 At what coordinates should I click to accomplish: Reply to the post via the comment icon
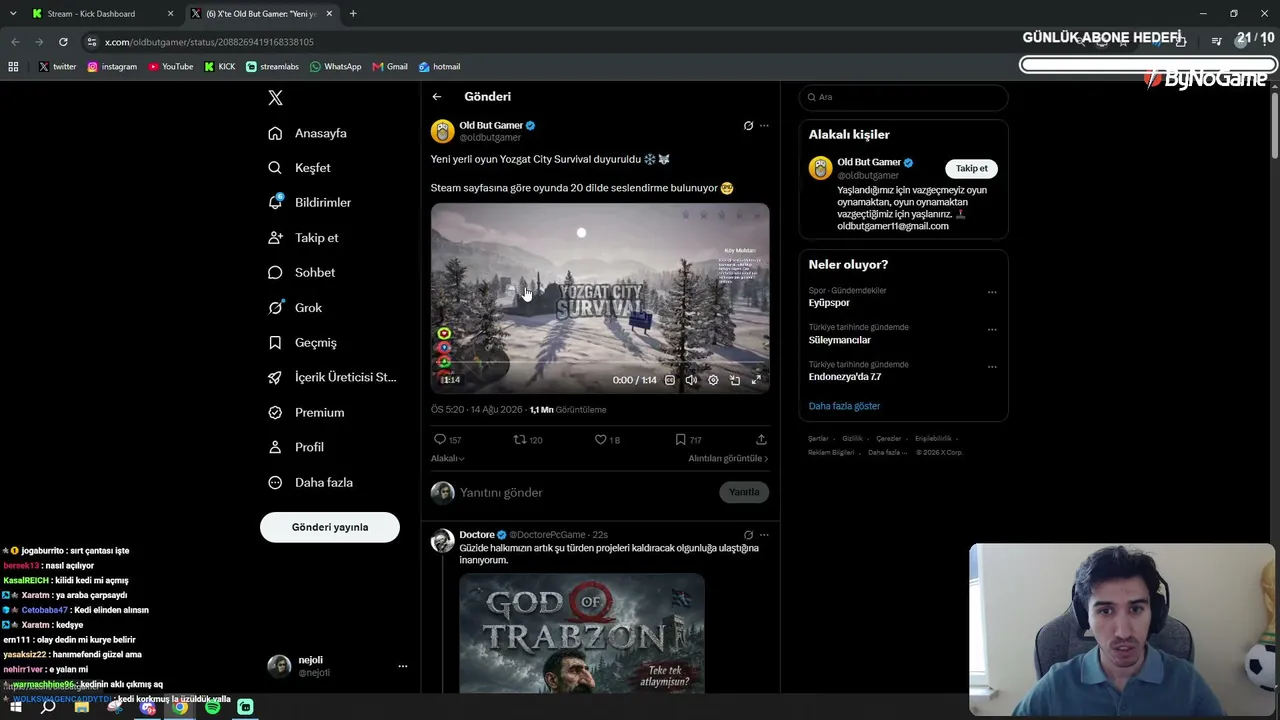tap(440, 440)
